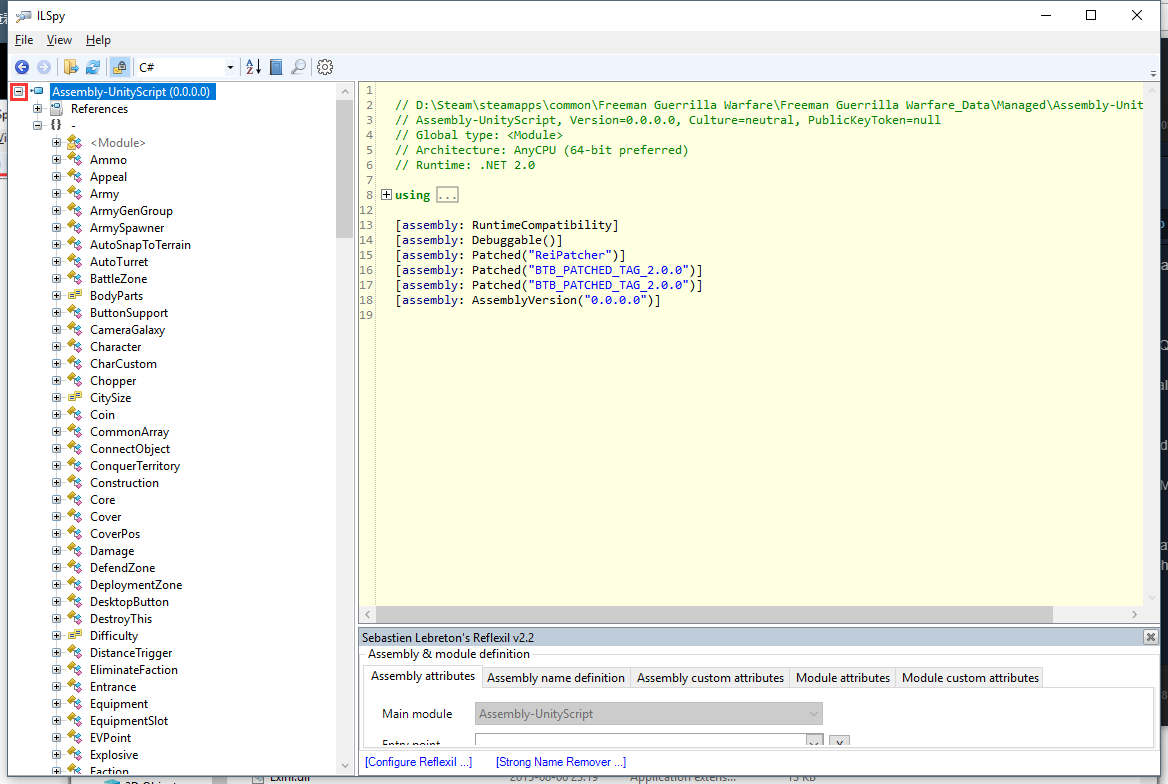Click the Damage class icon
The image size is (1168, 784).
pyautogui.click(x=74, y=551)
